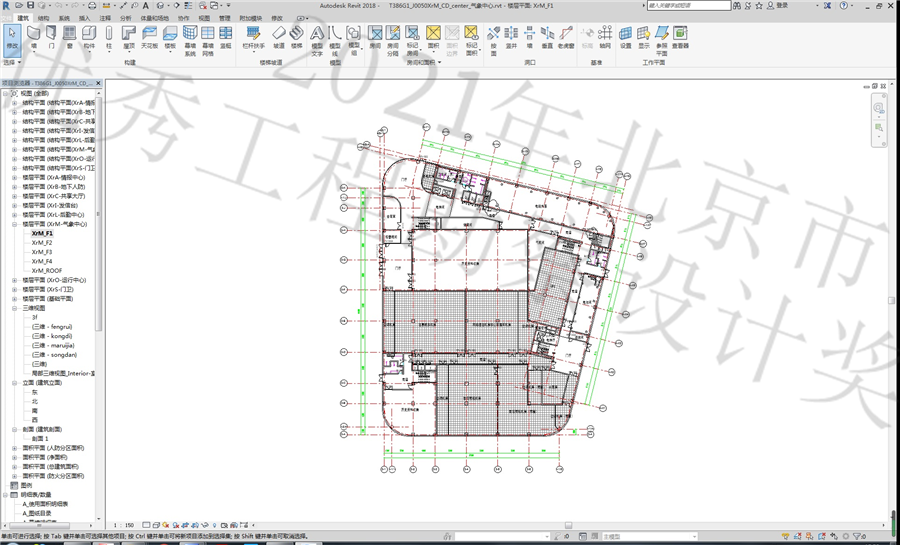Open the 注释 ribbon tab
The height and width of the screenshot is (545, 900).
click(x=105, y=18)
